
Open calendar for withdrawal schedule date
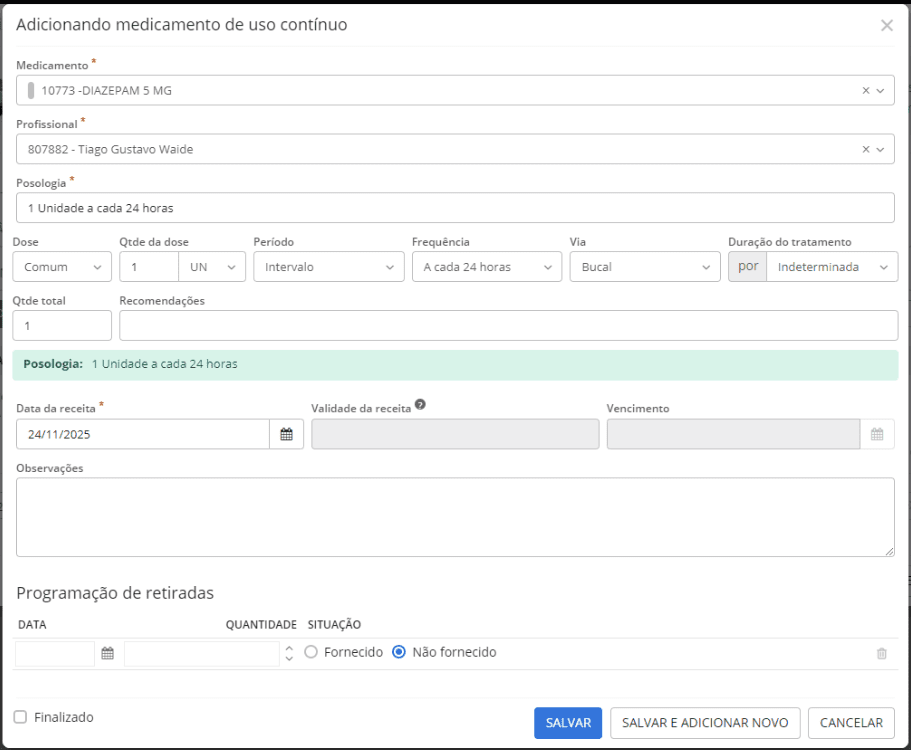107,653
